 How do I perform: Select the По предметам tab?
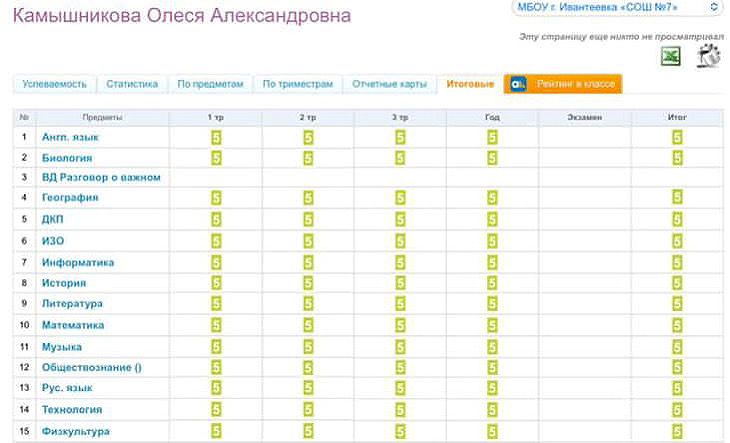(x=210, y=85)
